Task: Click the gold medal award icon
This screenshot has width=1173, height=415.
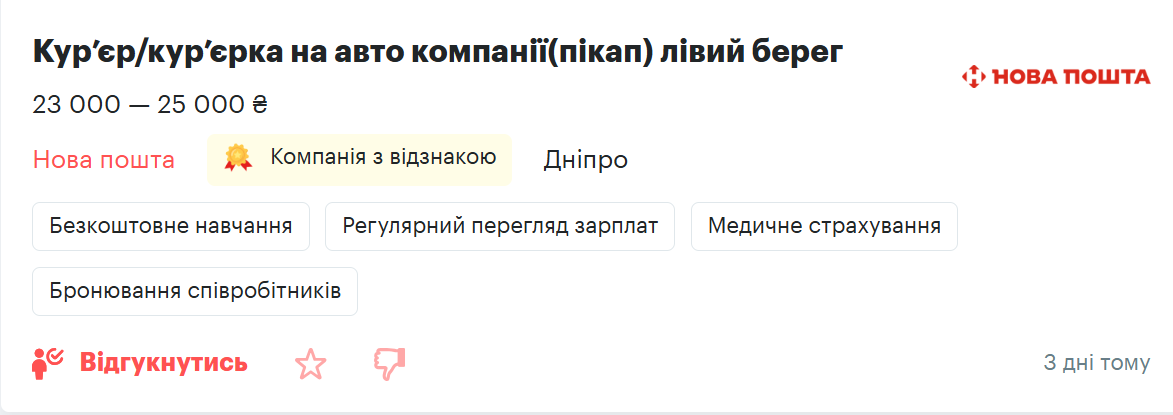Action: coord(238,158)
